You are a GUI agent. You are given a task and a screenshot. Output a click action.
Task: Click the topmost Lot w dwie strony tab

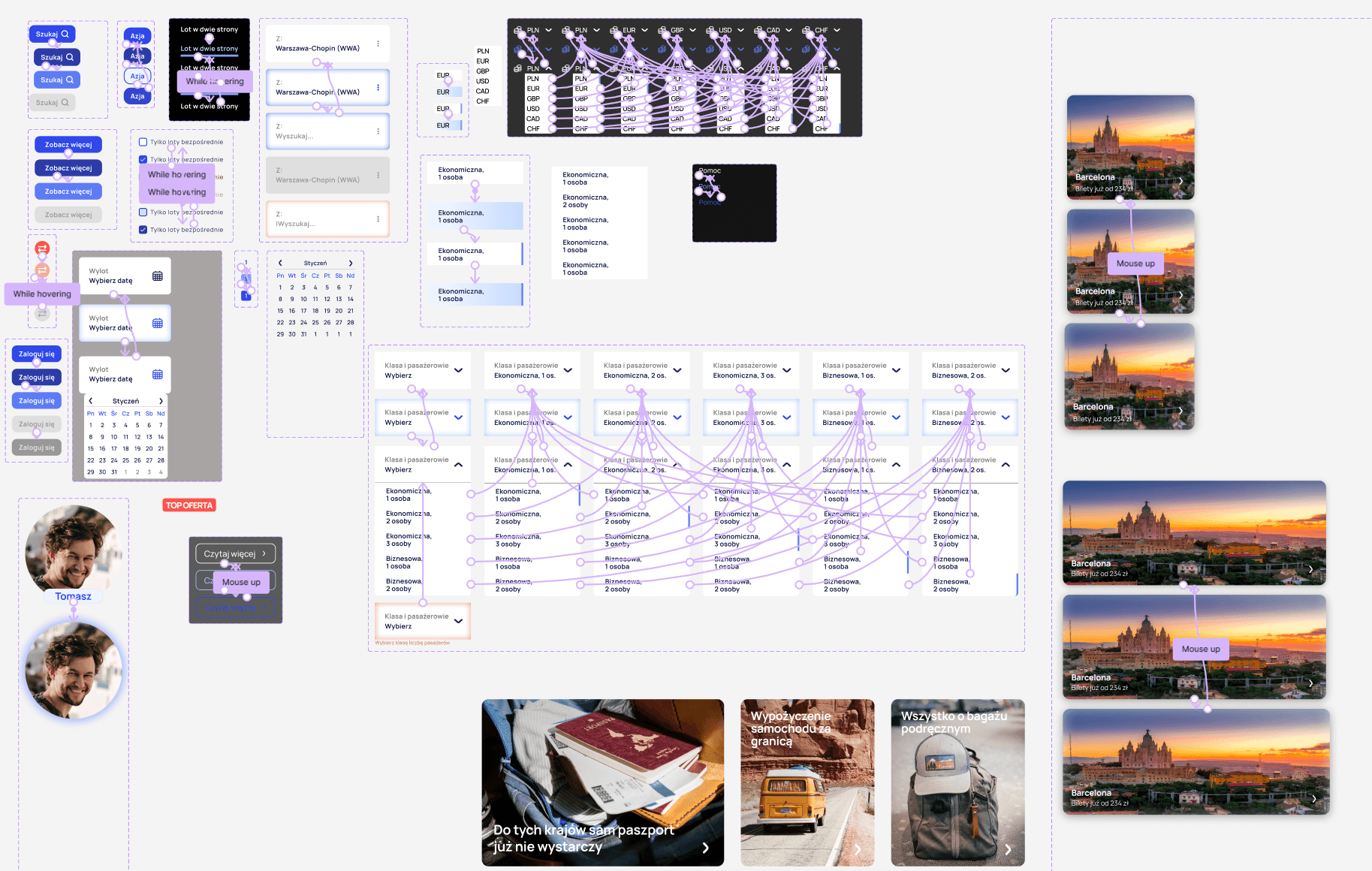tap(210, 29)
